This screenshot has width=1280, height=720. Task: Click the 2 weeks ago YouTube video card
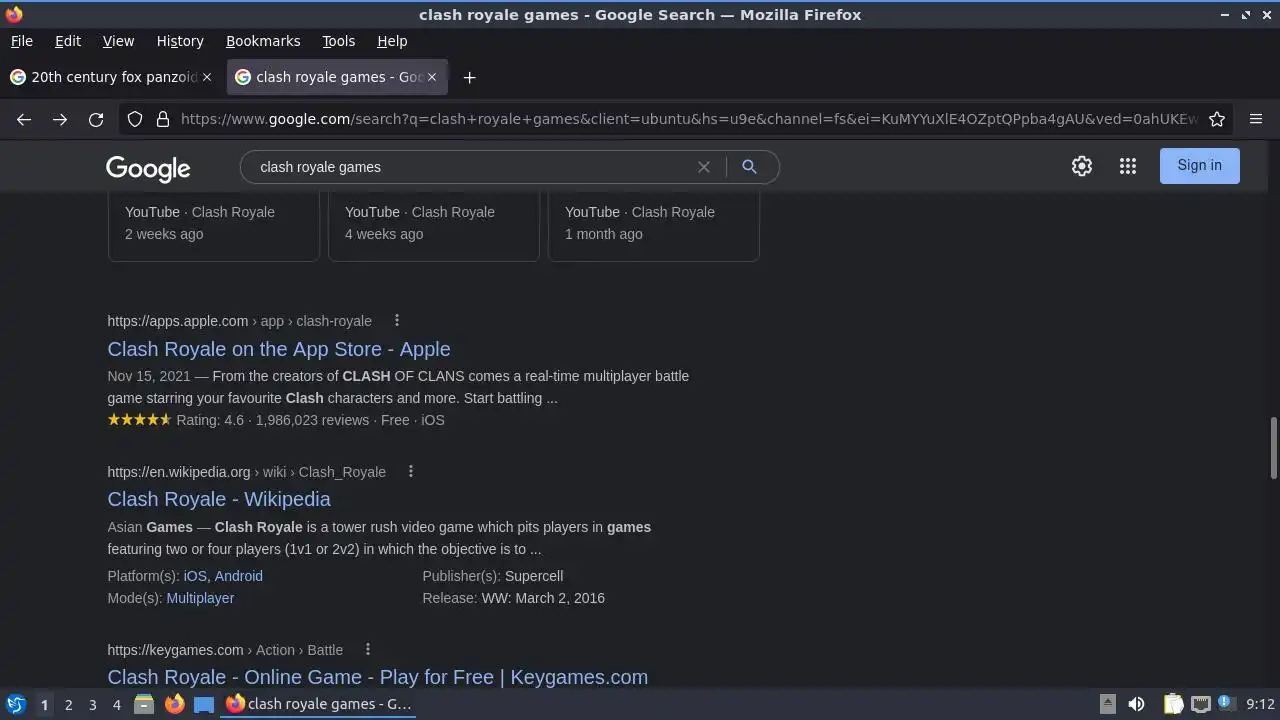coord(213,226)
